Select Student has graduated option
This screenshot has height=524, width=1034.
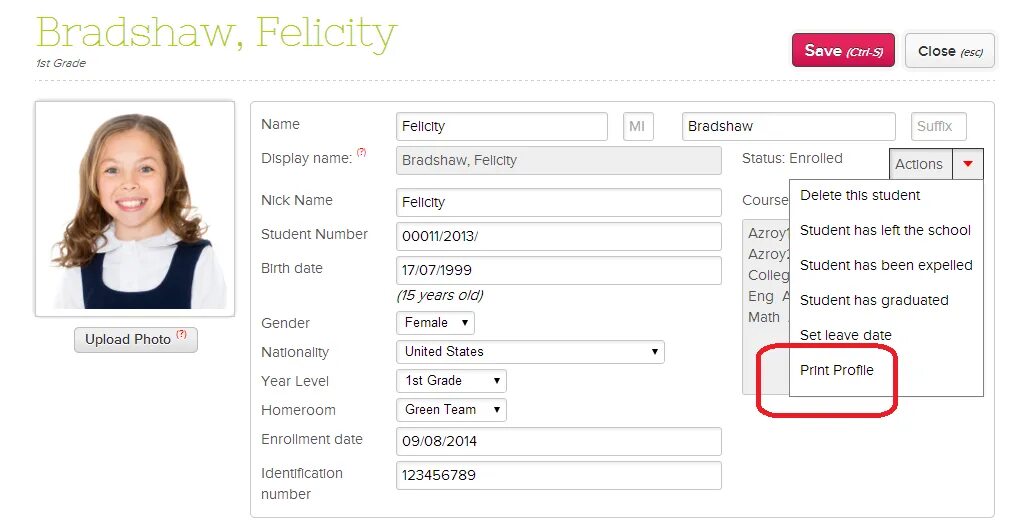tap(874, 300)
